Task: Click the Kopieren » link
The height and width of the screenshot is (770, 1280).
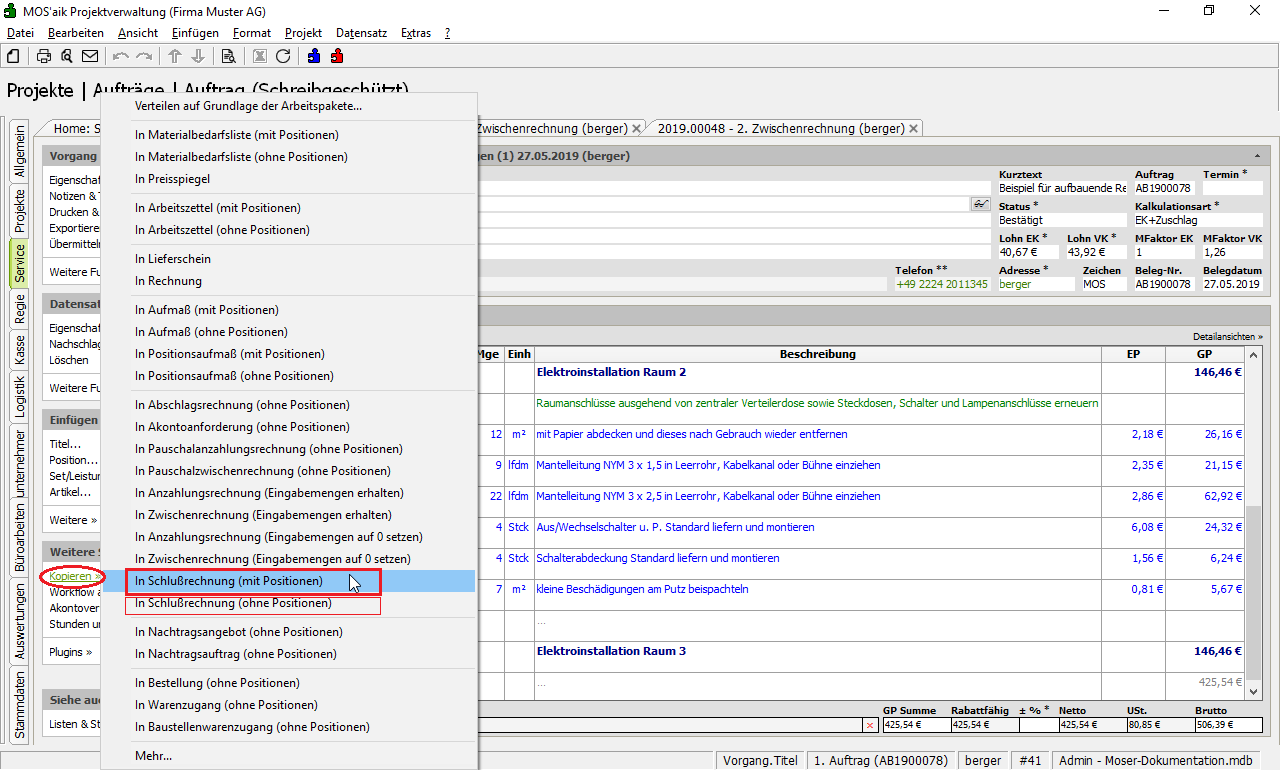Action: point(75,577)
